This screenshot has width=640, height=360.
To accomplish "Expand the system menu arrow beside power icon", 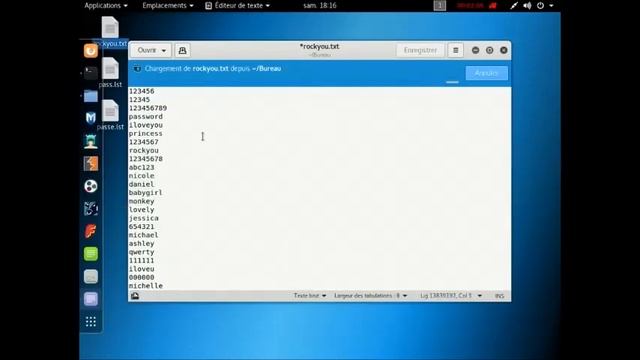I will coord(551,6).
